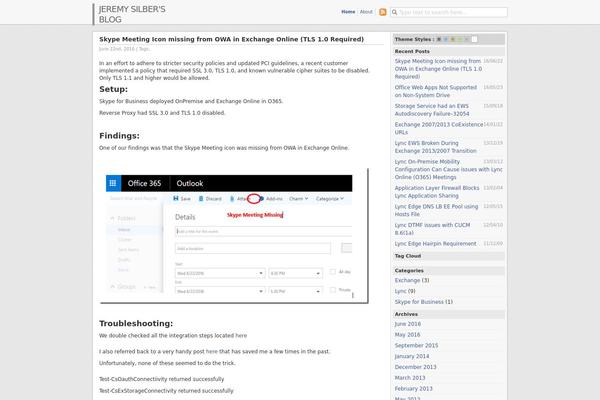The height and width of the screenshot is (400, 600).
Task: Click the Recent Posts sidebar heading
Action: [x=412, y=51]
